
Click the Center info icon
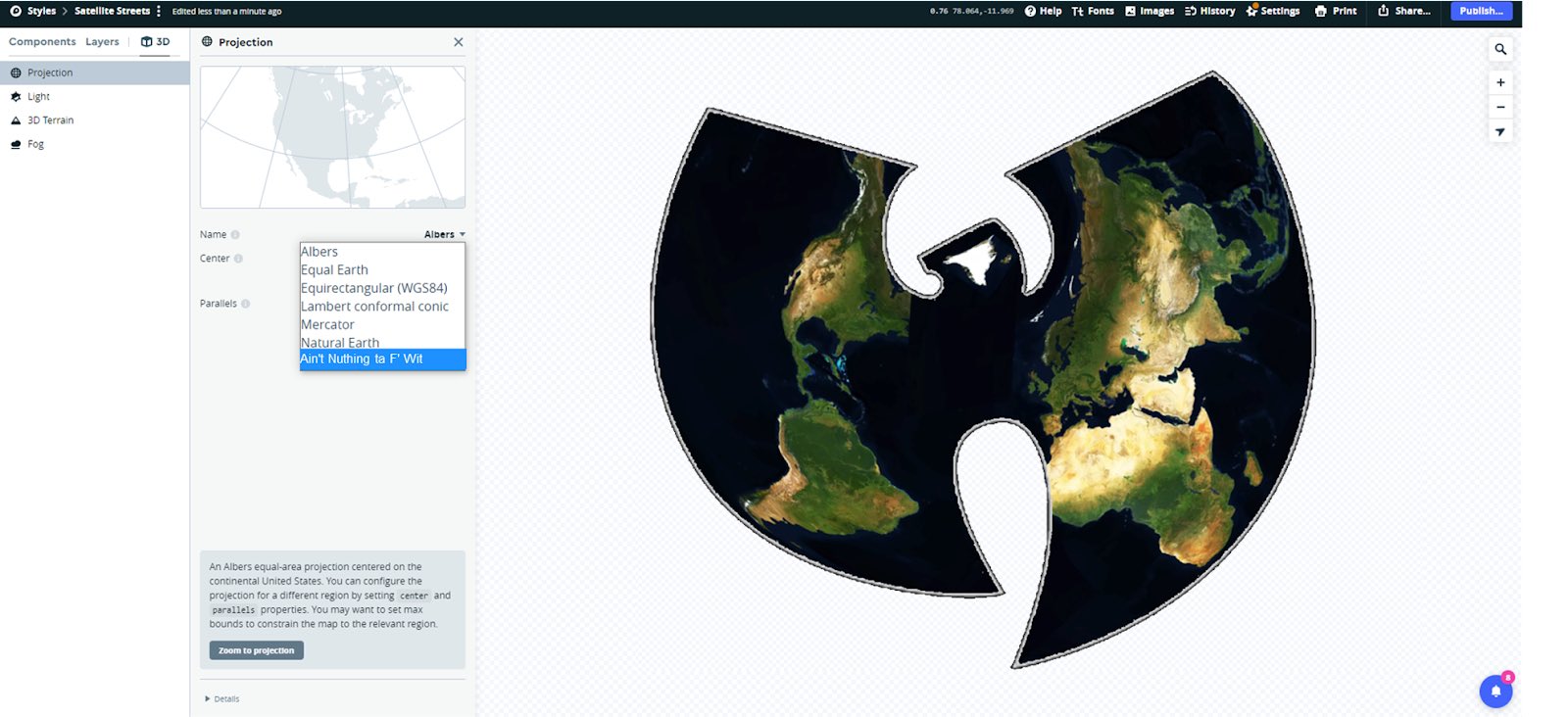(238, 259)
